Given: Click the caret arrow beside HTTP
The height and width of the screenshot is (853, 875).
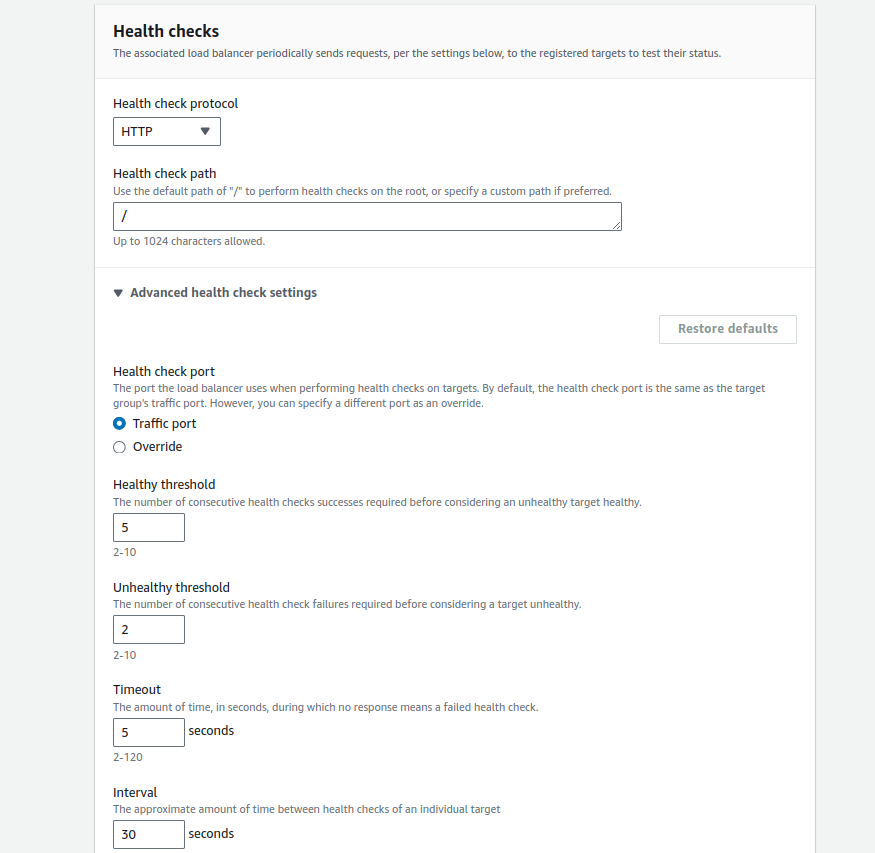Looking at the screenshot, I should pos(205,131).
